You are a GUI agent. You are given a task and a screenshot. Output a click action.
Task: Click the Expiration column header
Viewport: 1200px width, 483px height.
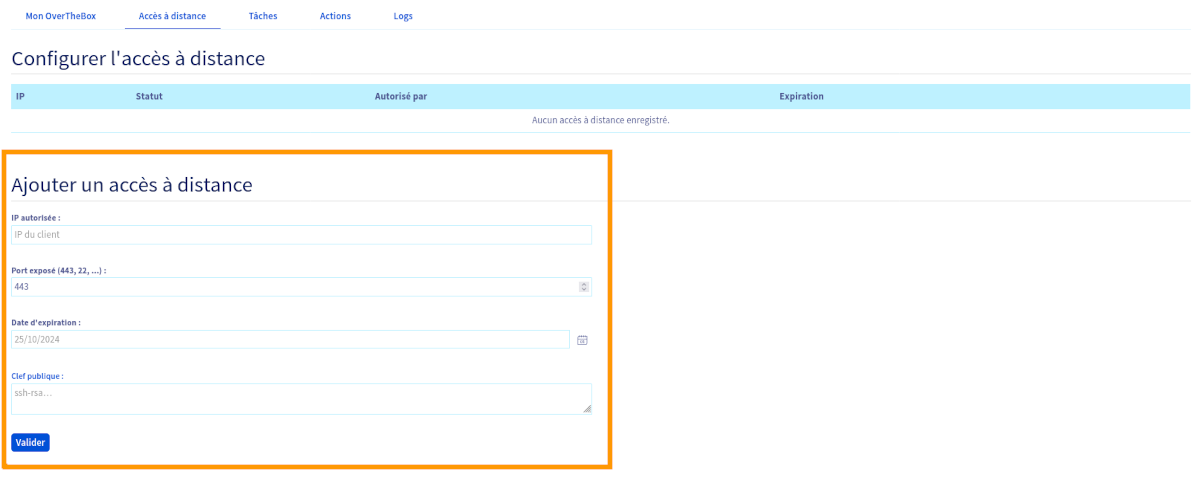coord(801,97)
